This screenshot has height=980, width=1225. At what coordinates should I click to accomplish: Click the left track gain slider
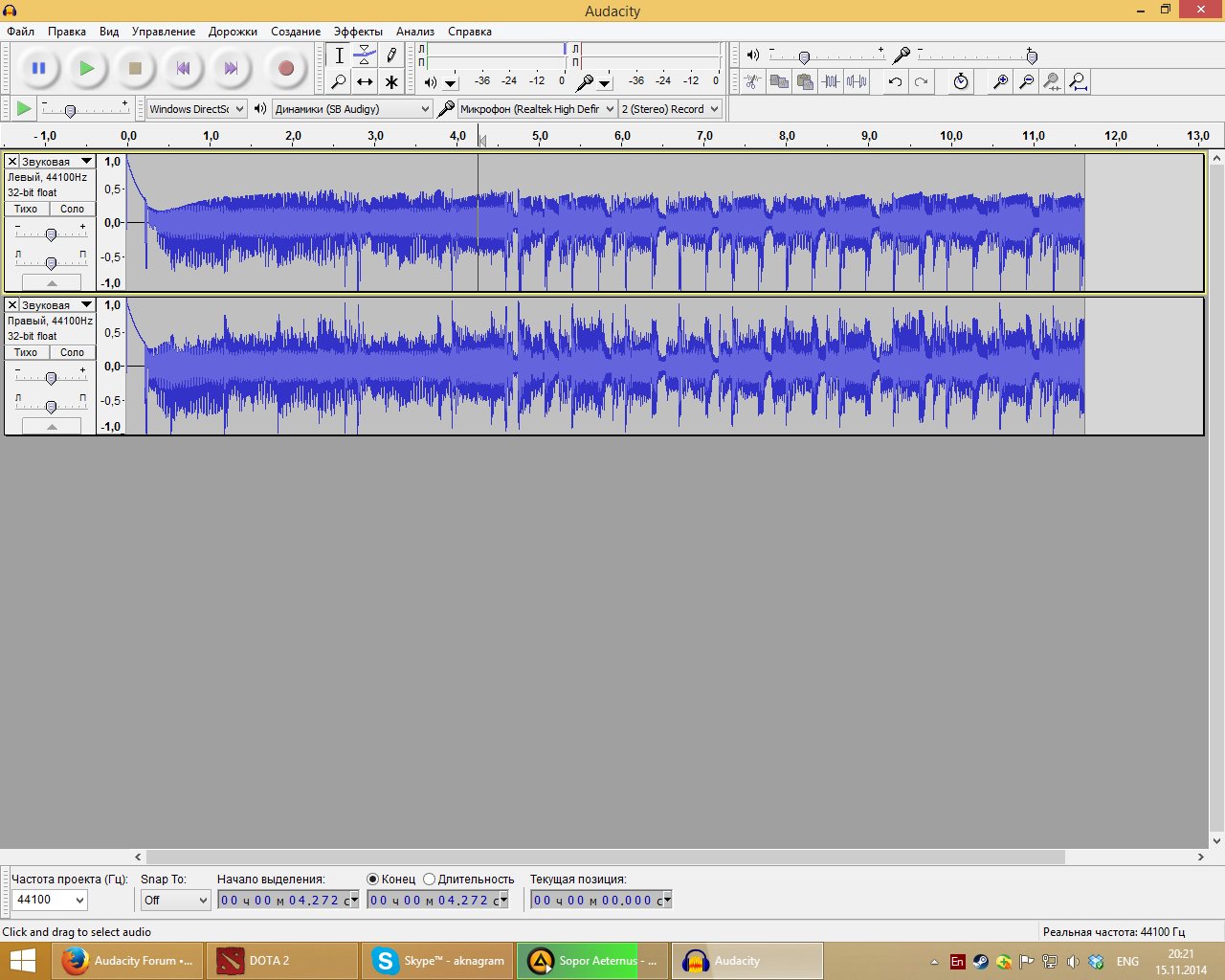click(52, 234)
